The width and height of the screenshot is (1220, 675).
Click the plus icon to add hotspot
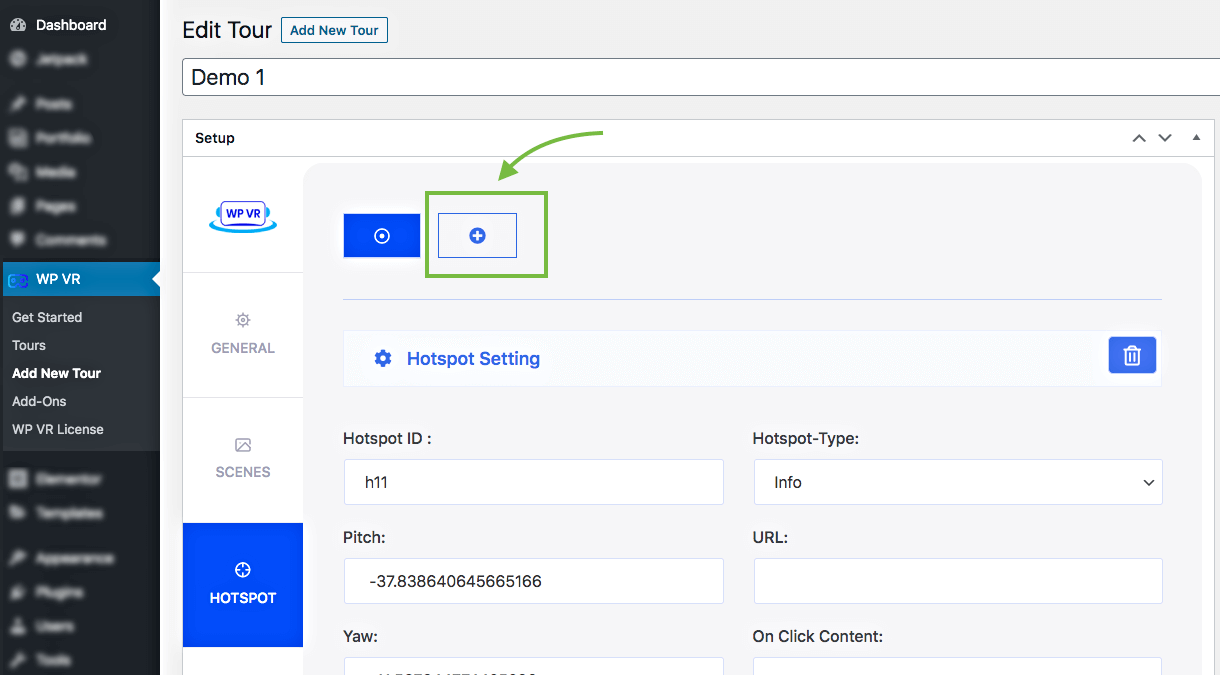click(x=477, y=236)
